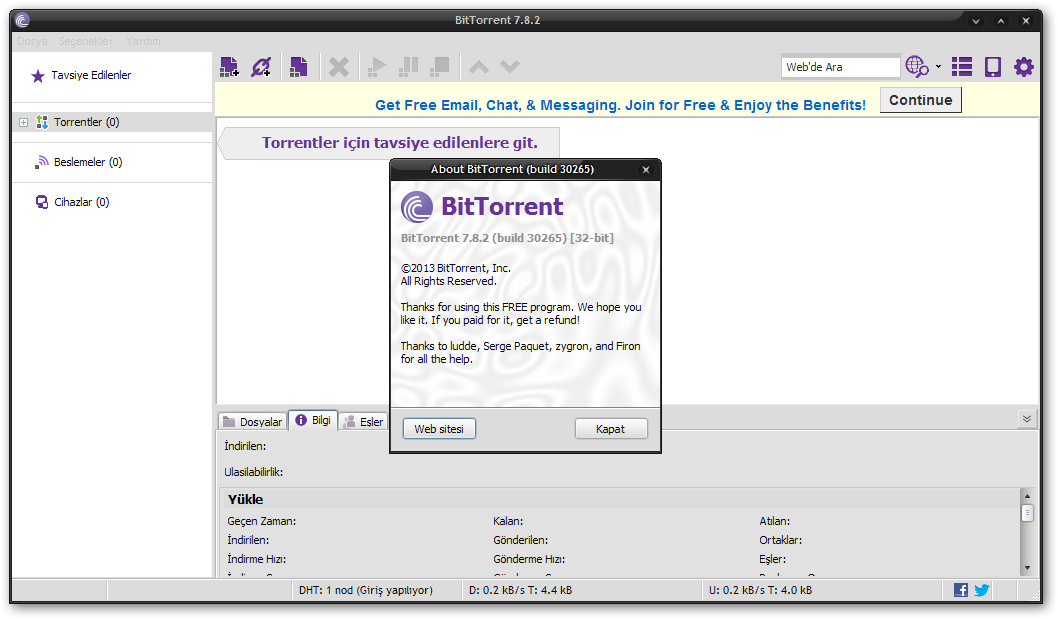Click the Twitter icon in status bar
1058x619 pixels.
pyautogui.click(x=982, y=590)
